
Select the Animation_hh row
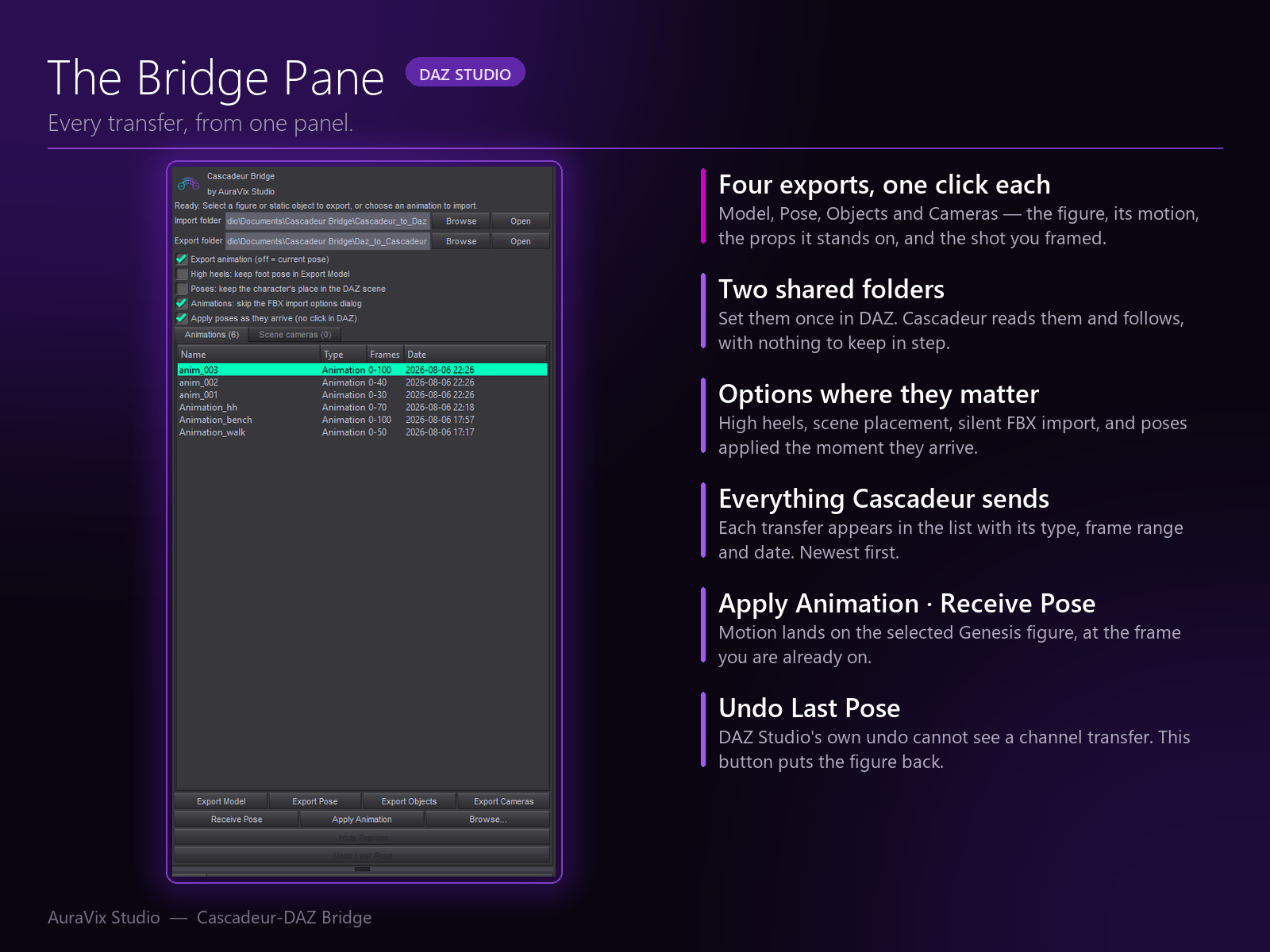coord(362,408)
